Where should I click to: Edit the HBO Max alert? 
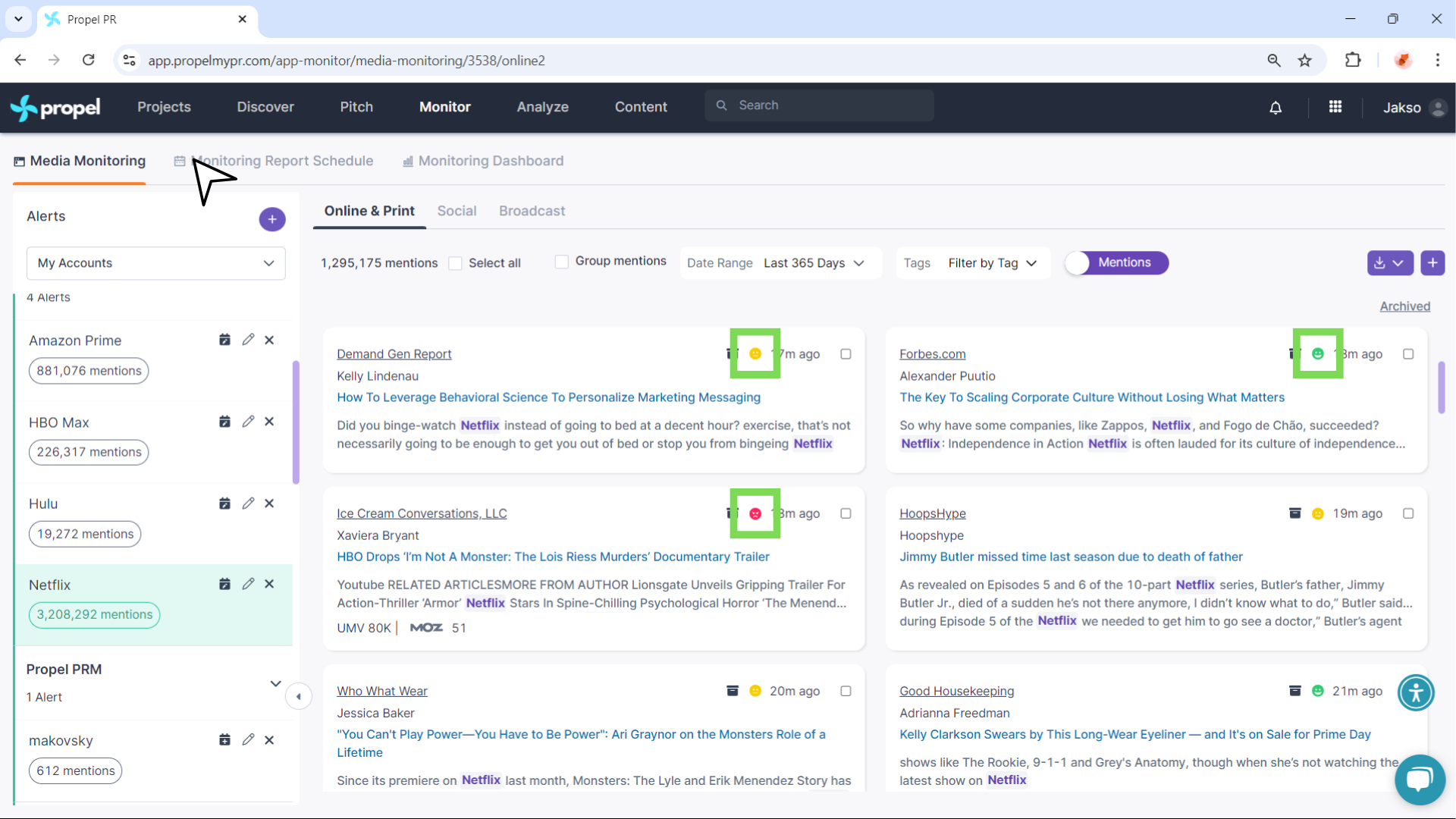[248, 422]
